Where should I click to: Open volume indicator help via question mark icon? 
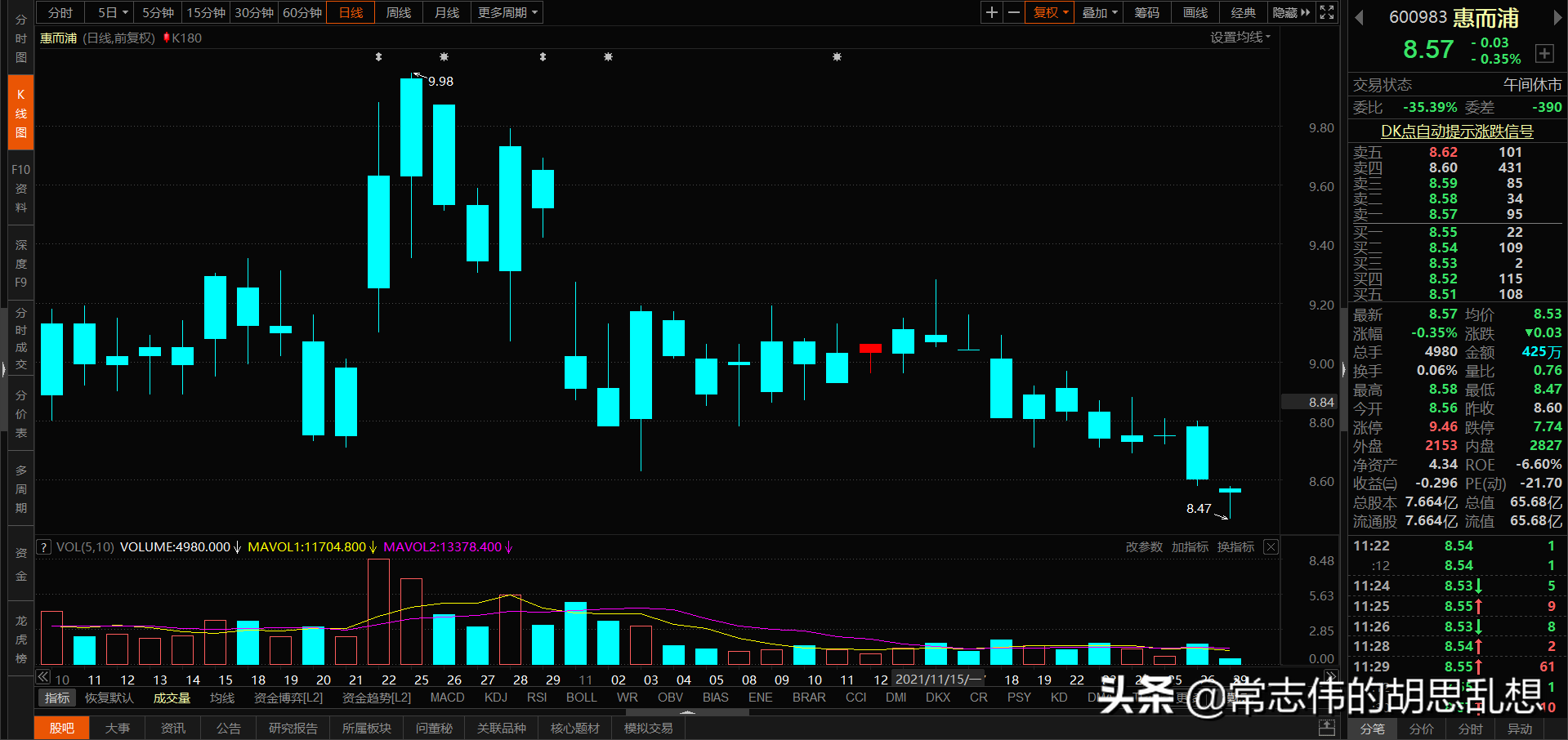[42, 546]
